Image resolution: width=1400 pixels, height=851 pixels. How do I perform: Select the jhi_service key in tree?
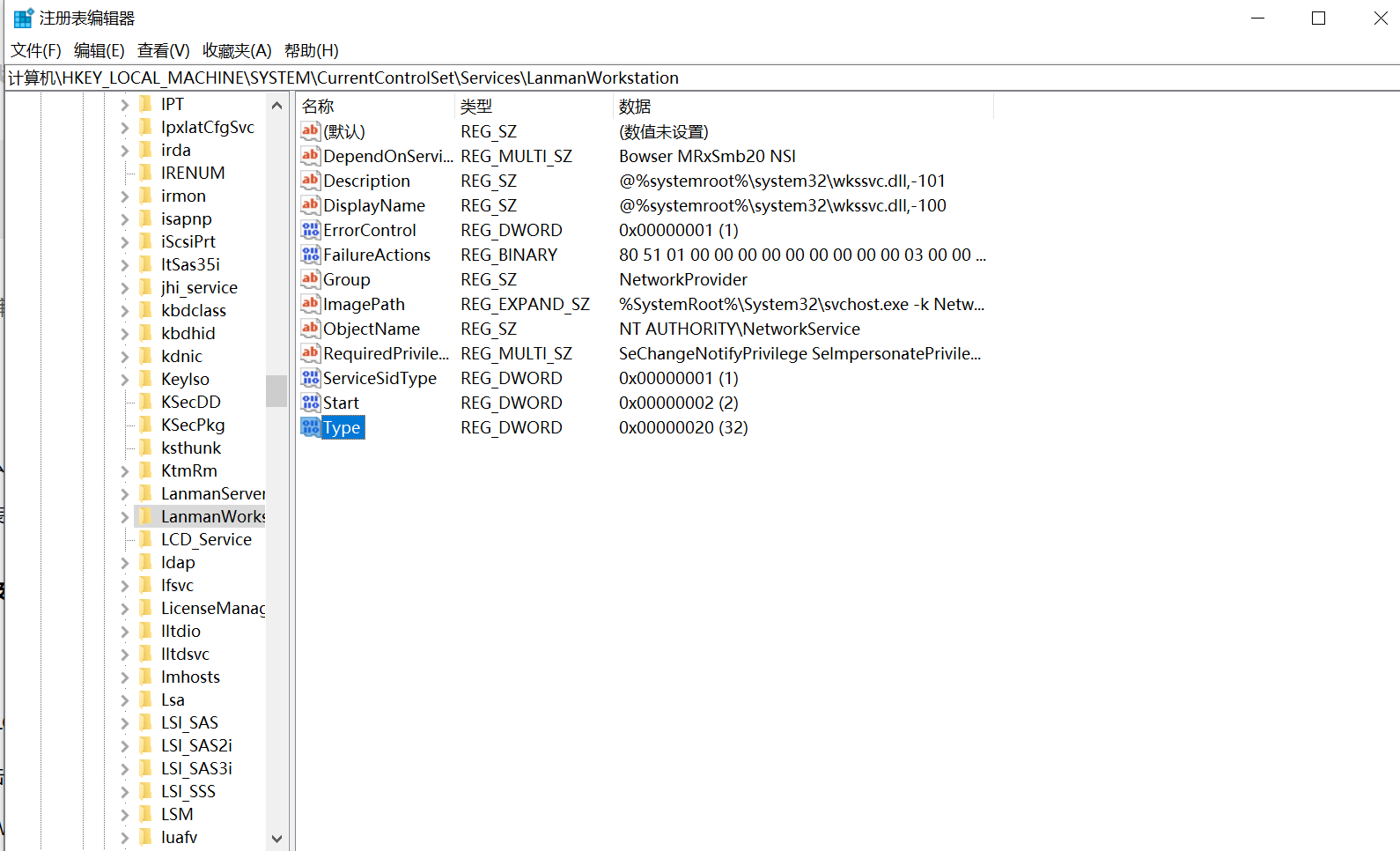[199, 287]
